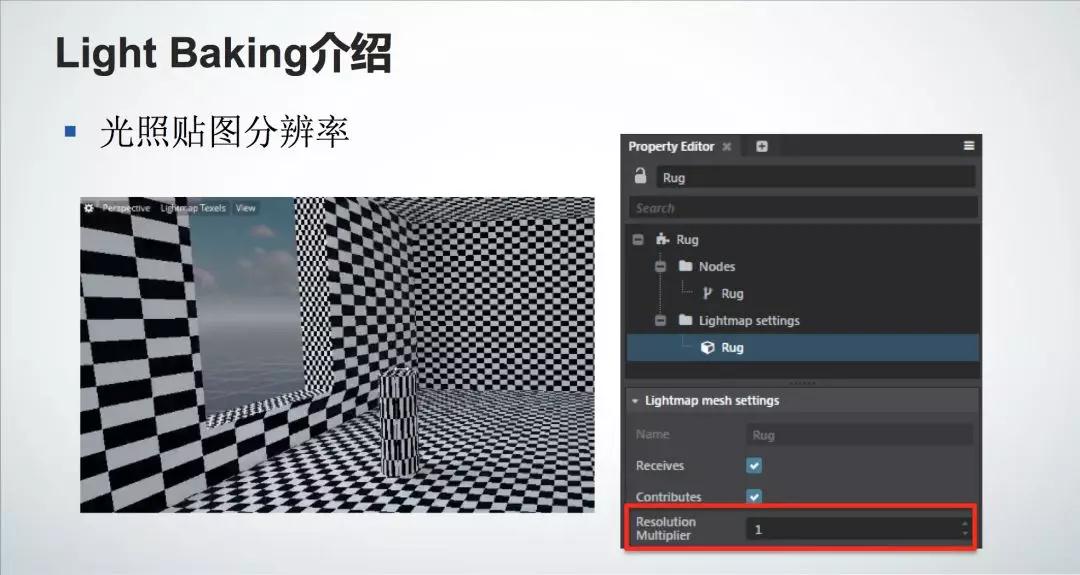The height and width of the screenshot is (575, 1080).
Task: Collapse the Nodes folder
Action: [x=661, y=266]
